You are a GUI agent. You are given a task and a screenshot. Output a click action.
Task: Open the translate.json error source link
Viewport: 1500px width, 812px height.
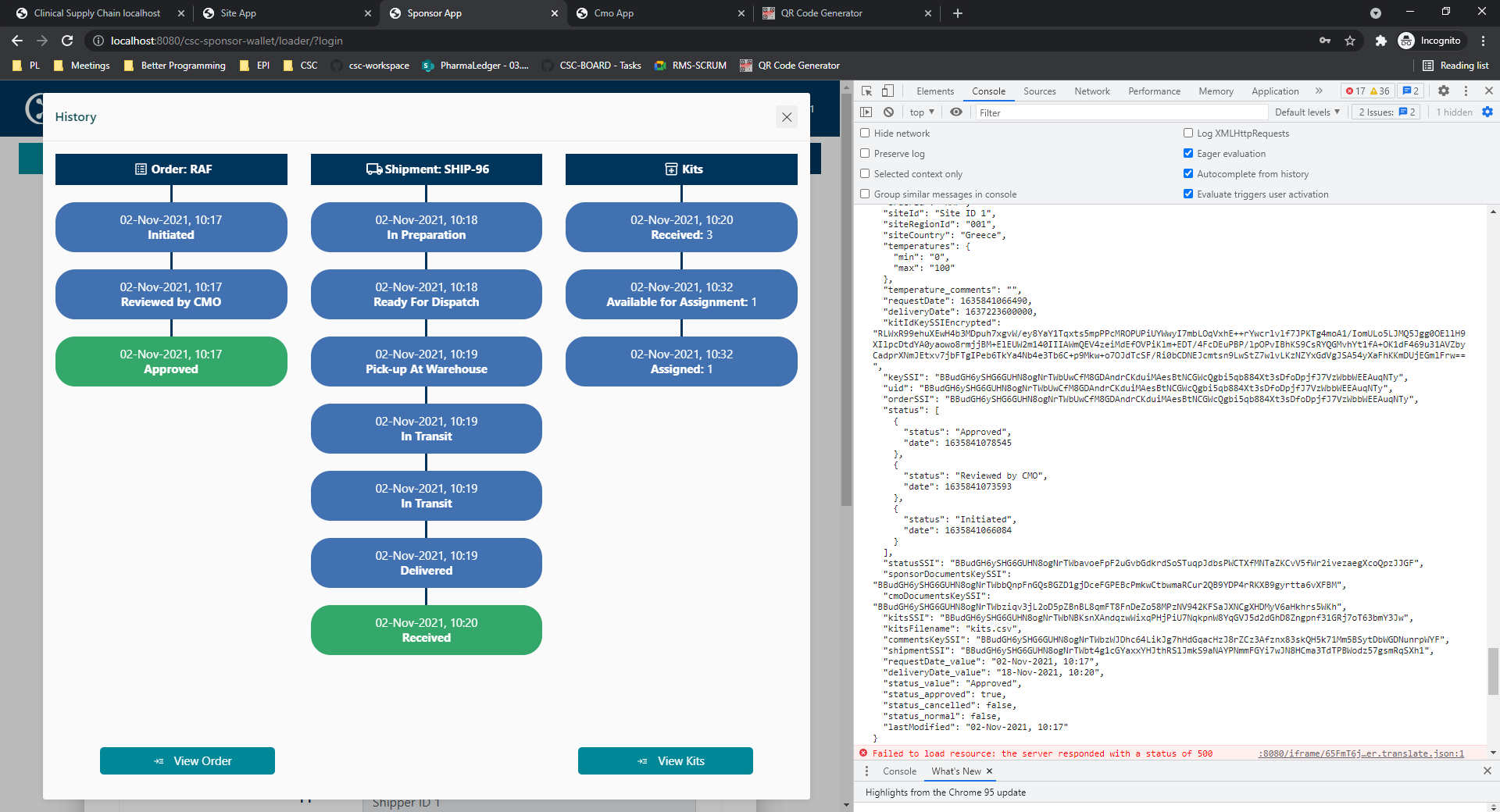tap(1361, 753)
